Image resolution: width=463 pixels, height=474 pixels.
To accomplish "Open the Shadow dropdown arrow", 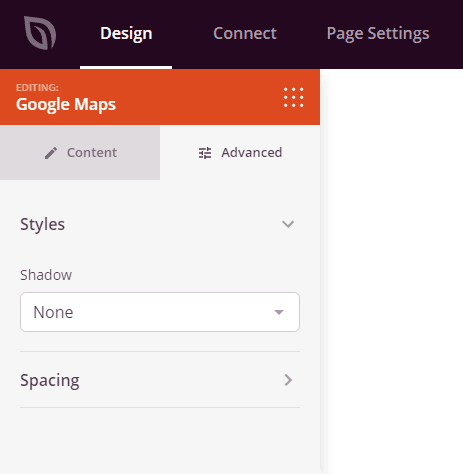I will [x=279, y=312].
